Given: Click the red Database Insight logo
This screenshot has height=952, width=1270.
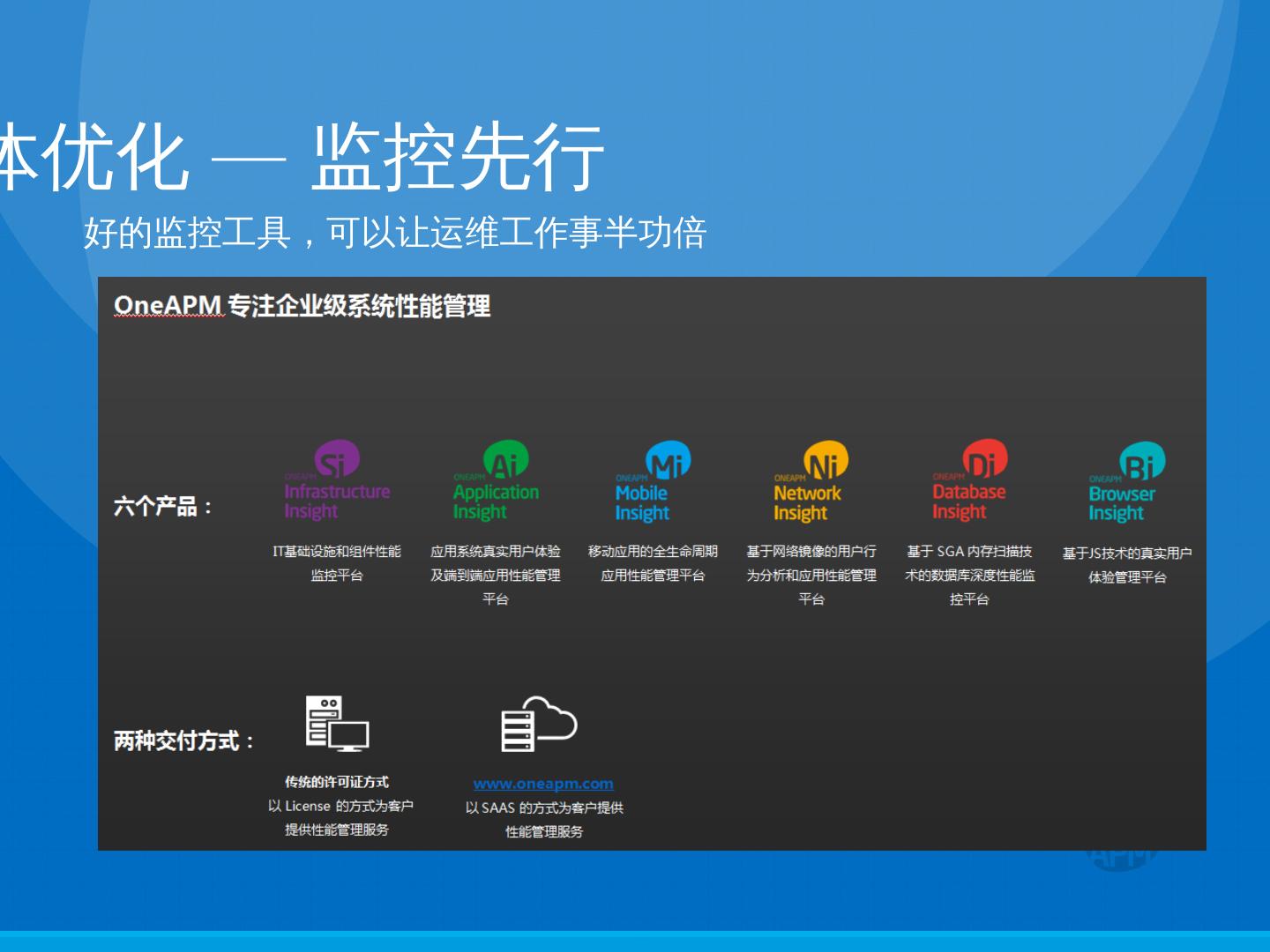Looking at the screenshot, I should [x=969, y=481].
